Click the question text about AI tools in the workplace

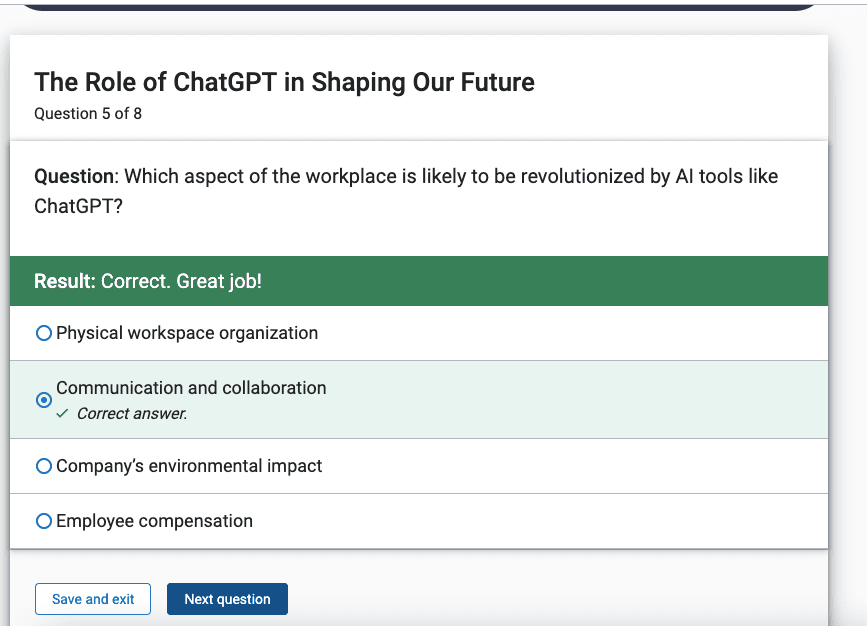406,191
